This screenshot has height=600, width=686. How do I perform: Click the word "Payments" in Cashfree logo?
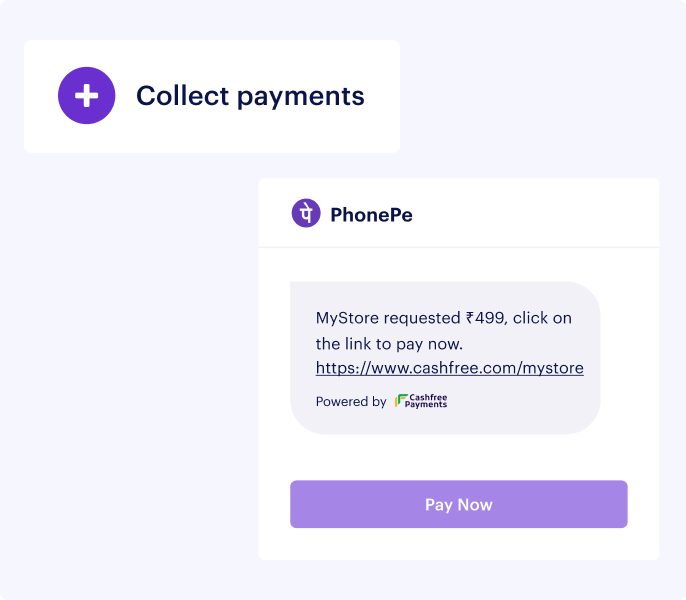point(427,405)
